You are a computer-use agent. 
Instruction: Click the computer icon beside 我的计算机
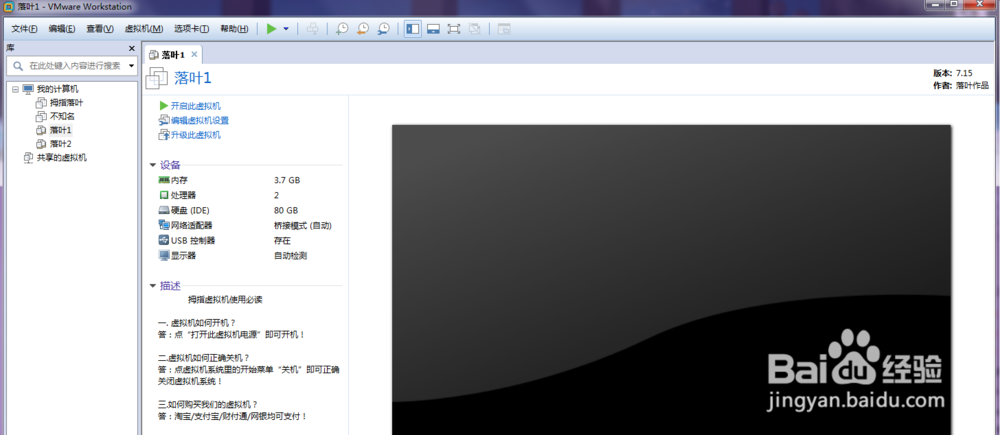click(x=28, y=89)
